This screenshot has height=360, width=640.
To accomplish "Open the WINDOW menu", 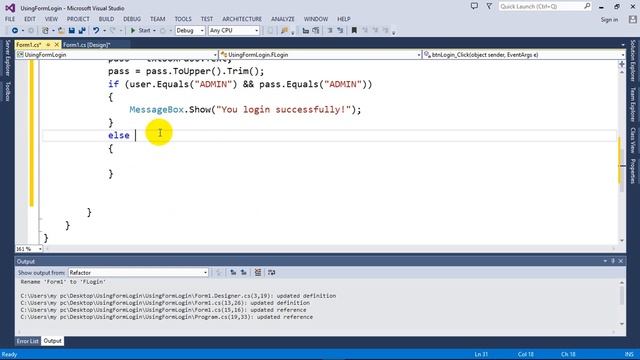I will tap(316, 19).
